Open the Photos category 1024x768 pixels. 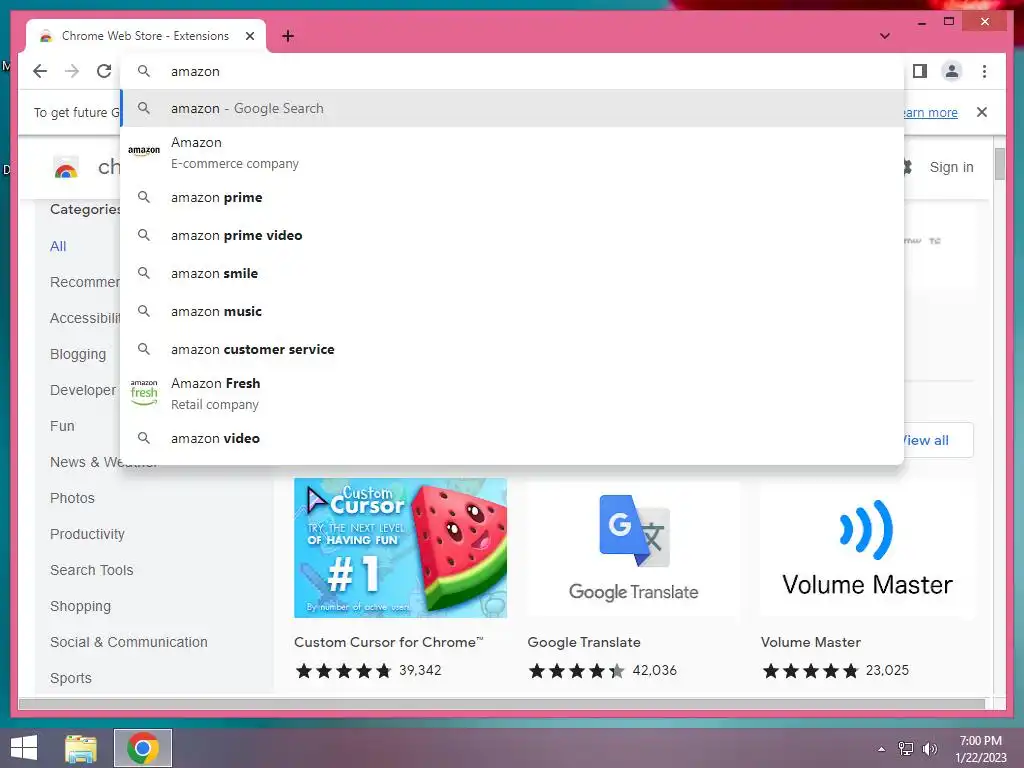(72, 498)
